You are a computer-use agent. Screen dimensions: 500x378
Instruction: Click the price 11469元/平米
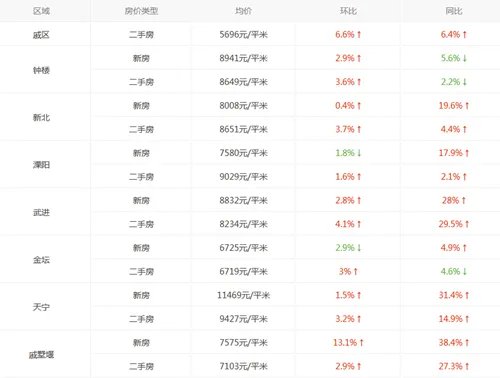click(243, 295)
